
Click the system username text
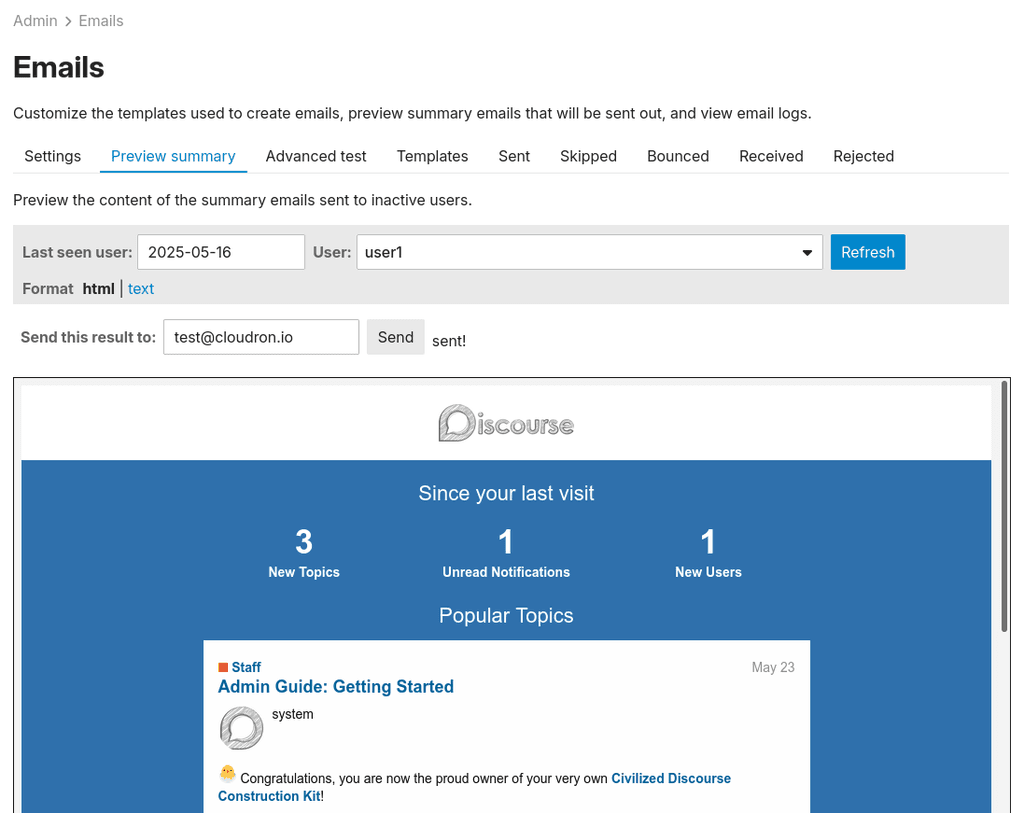tap(293, 714)
